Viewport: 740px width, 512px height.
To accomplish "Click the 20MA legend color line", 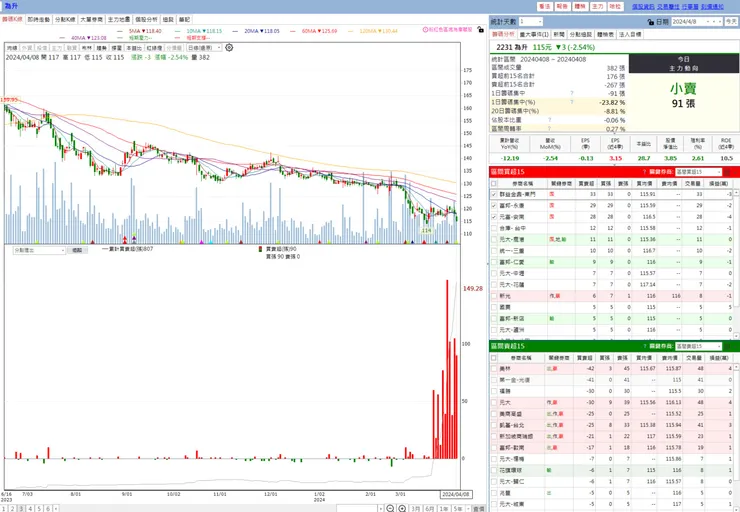I will coord(235,31).
